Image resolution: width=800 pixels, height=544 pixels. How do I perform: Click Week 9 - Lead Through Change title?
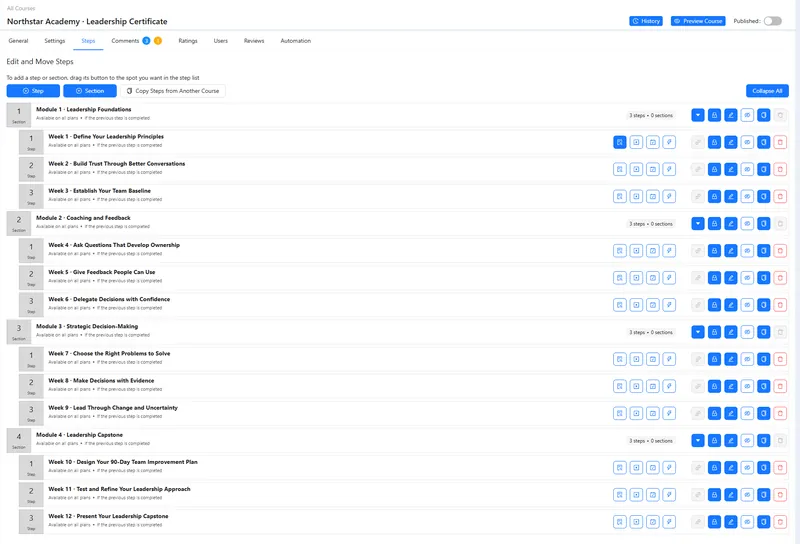point(113,408)
